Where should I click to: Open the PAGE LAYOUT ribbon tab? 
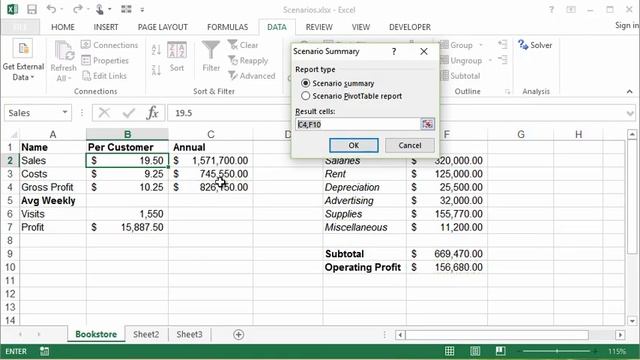[x=162, y=27]
